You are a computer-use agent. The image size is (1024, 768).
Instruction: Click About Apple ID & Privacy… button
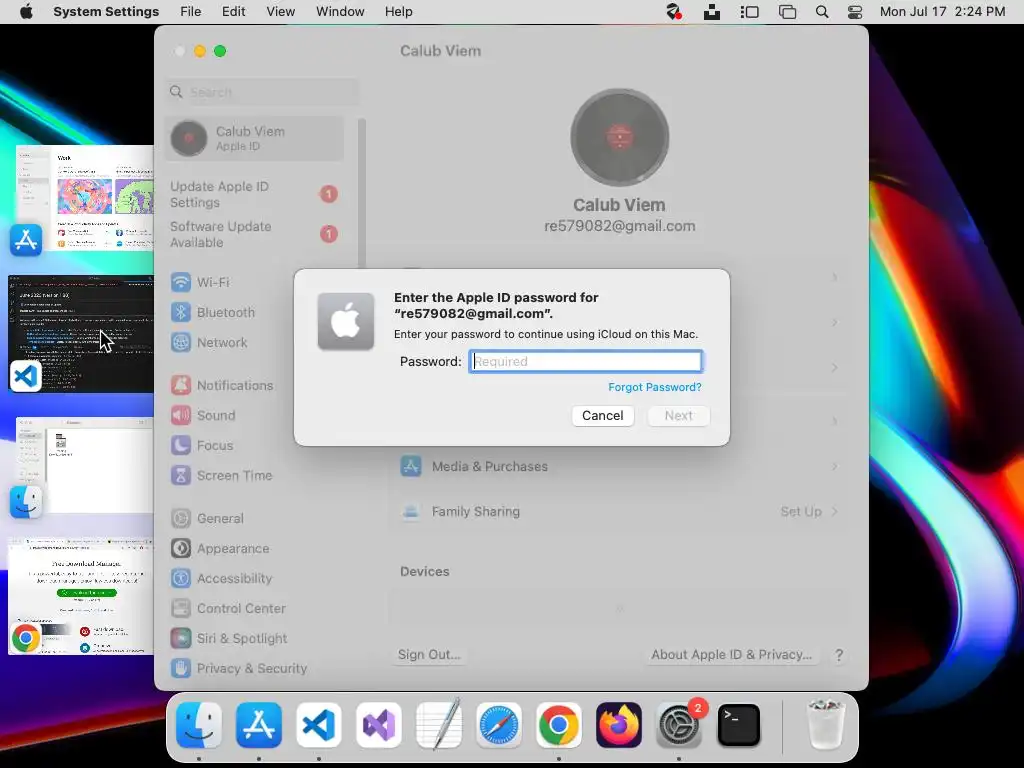coord(731,654)
